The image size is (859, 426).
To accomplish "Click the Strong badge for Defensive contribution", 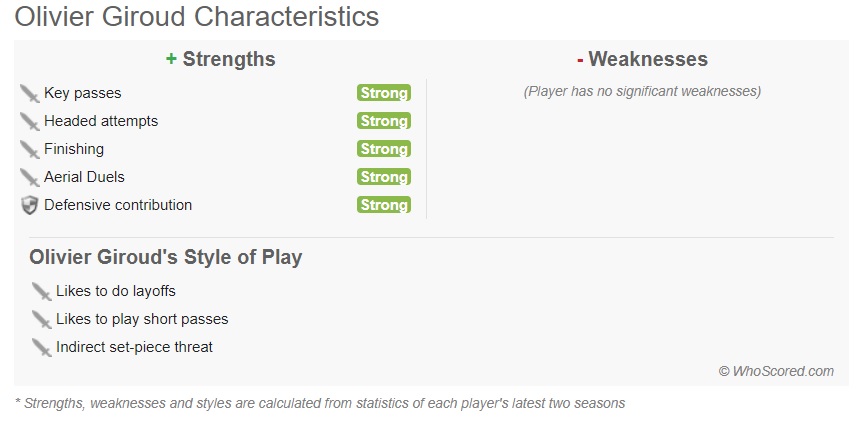I will 383,205.
